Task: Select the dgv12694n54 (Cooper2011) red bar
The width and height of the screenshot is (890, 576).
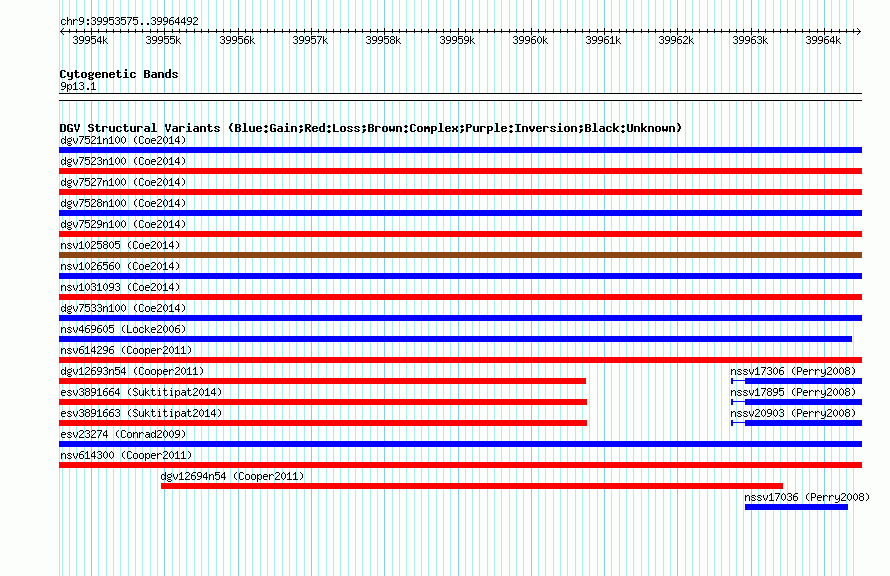Action: point(472,486)
